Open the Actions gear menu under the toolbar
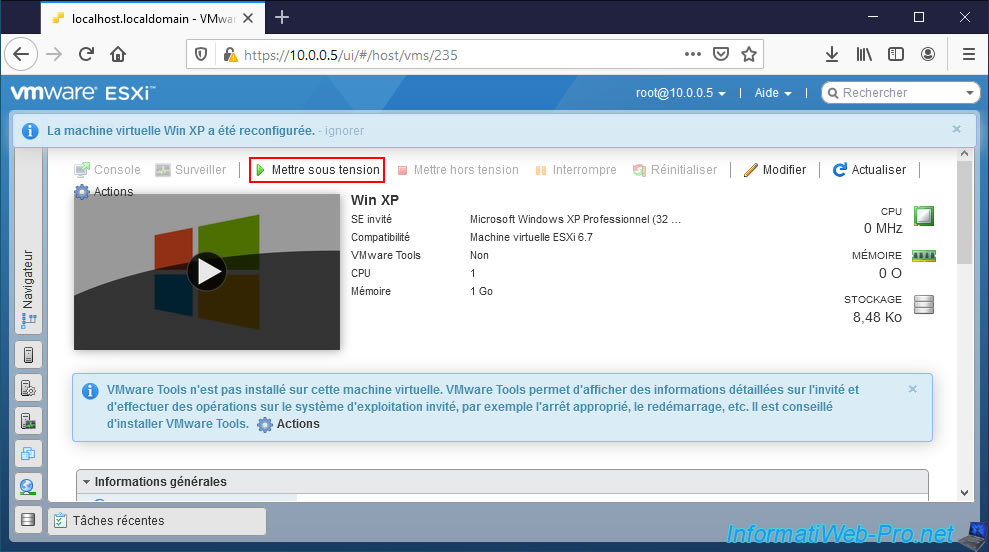Screen dimensions: 989x552 tap(104, 192)
